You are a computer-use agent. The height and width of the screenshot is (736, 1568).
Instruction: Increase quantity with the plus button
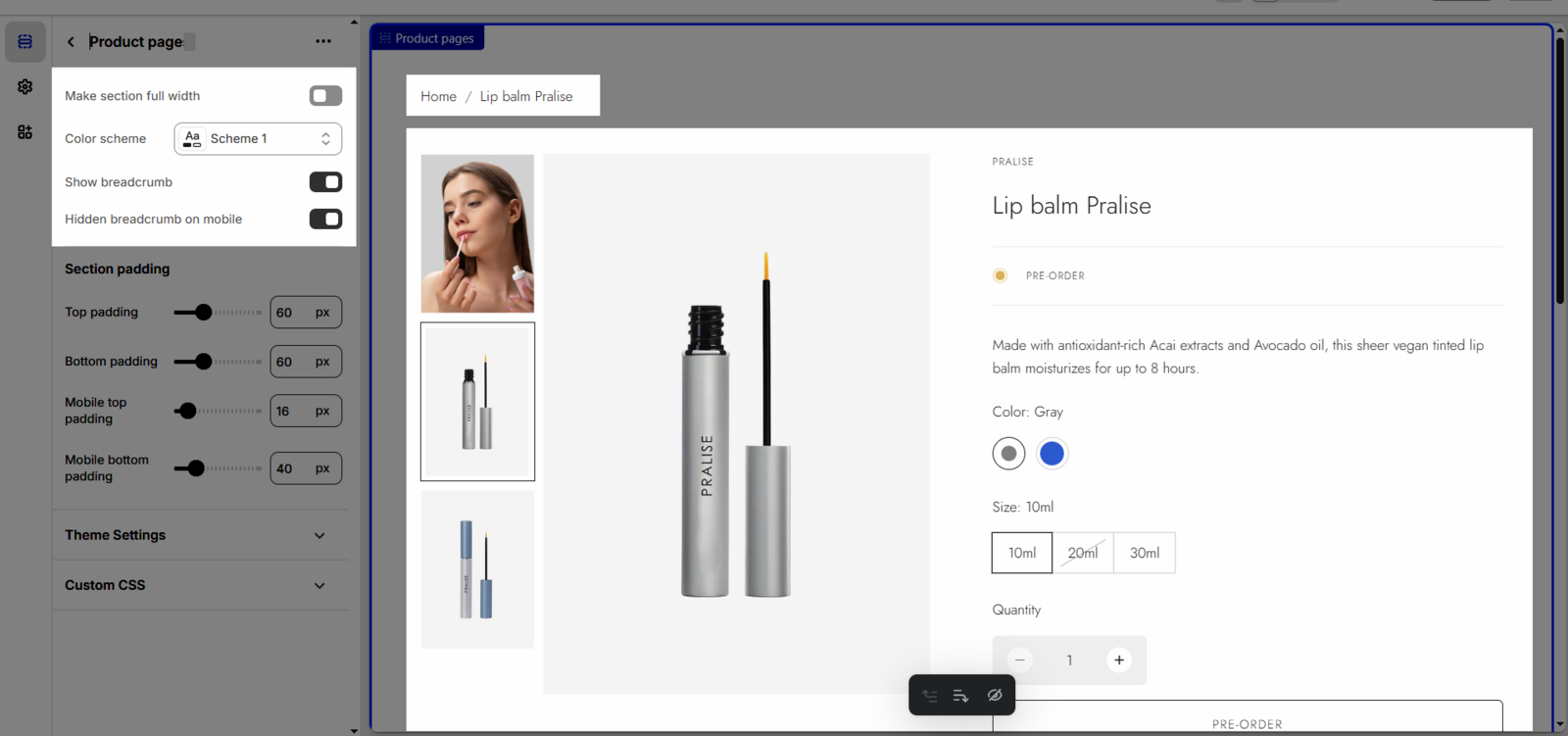tap(1119, 660)
